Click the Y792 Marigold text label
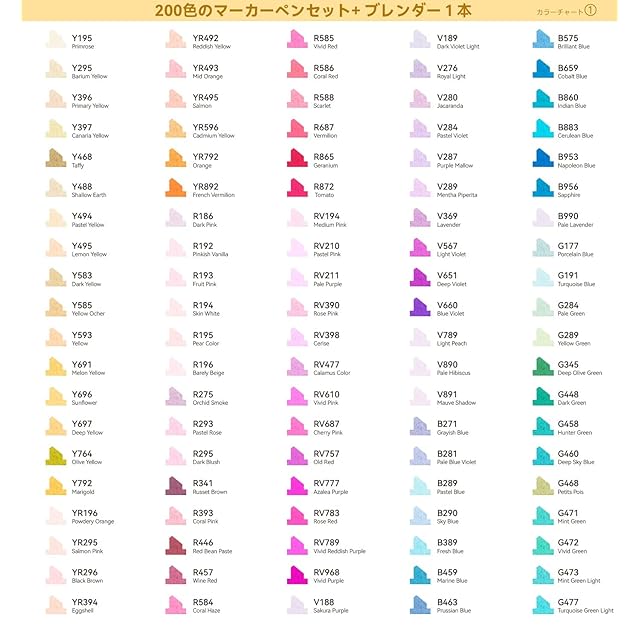The image size is (640, 640). [85, 486]
